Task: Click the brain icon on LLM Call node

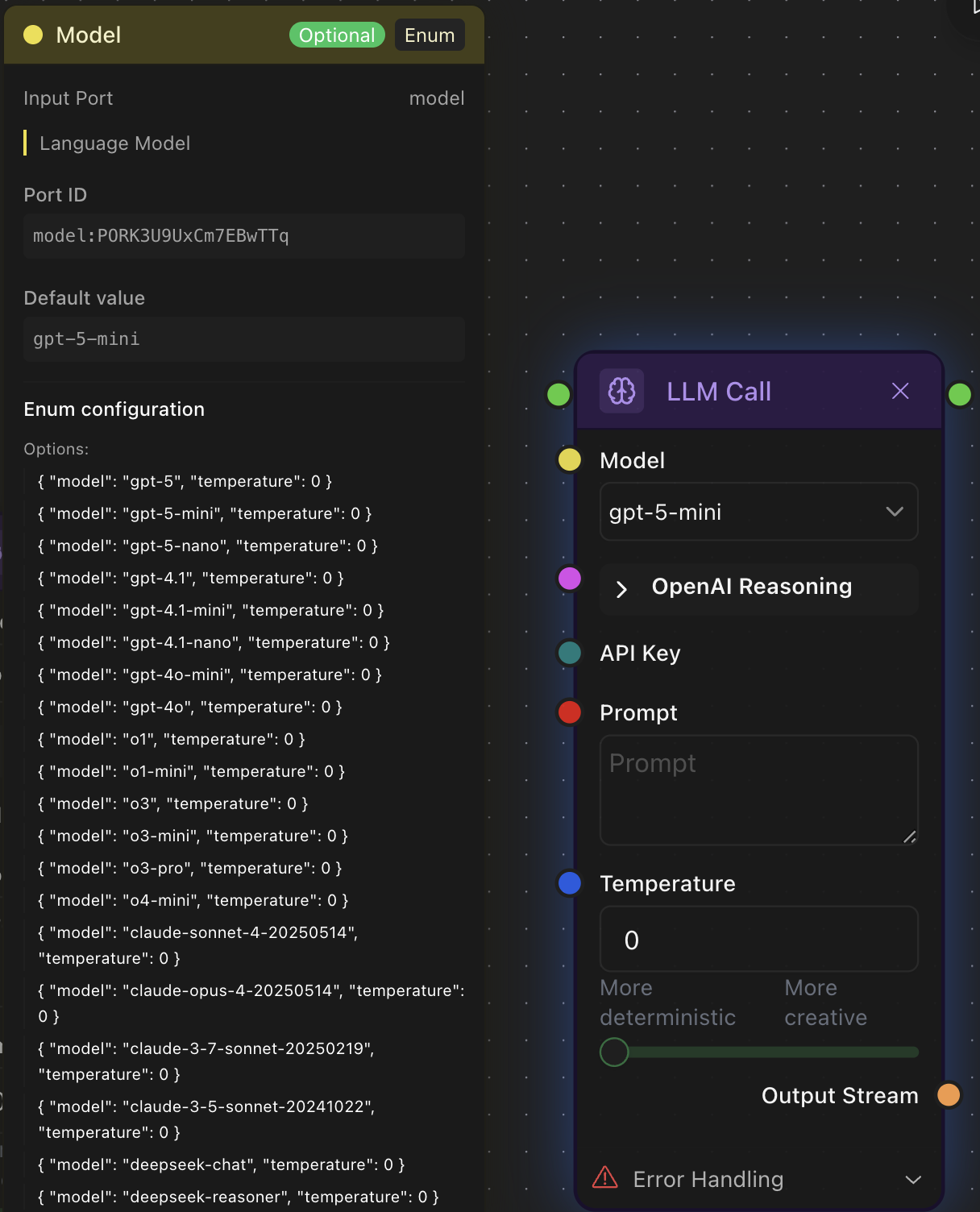Action: 621,392
